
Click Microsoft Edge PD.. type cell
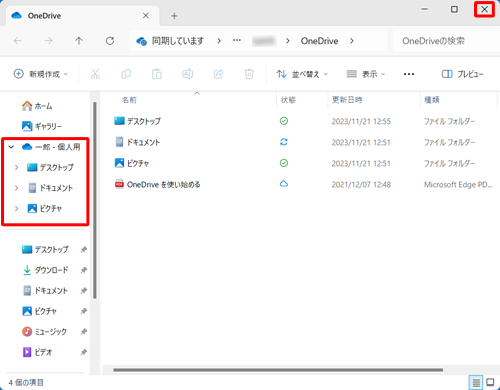458,184
